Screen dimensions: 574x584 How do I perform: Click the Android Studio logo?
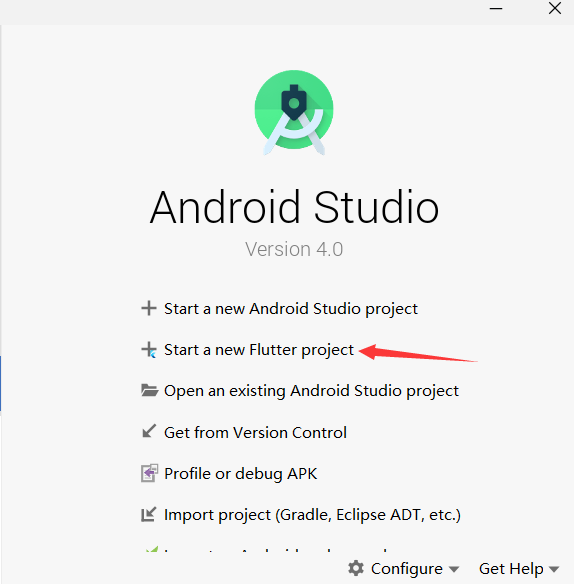pos(294,112)
